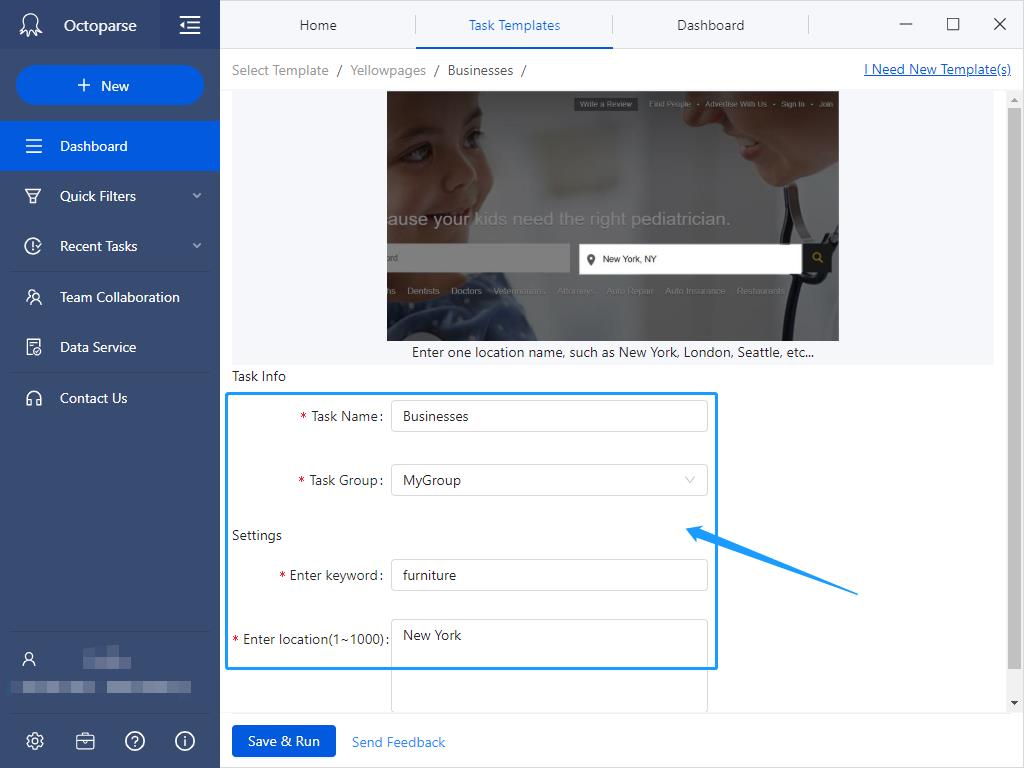Open the Send Feedback link
This screenshot has height=768, width=1024.
coord(398,742)
